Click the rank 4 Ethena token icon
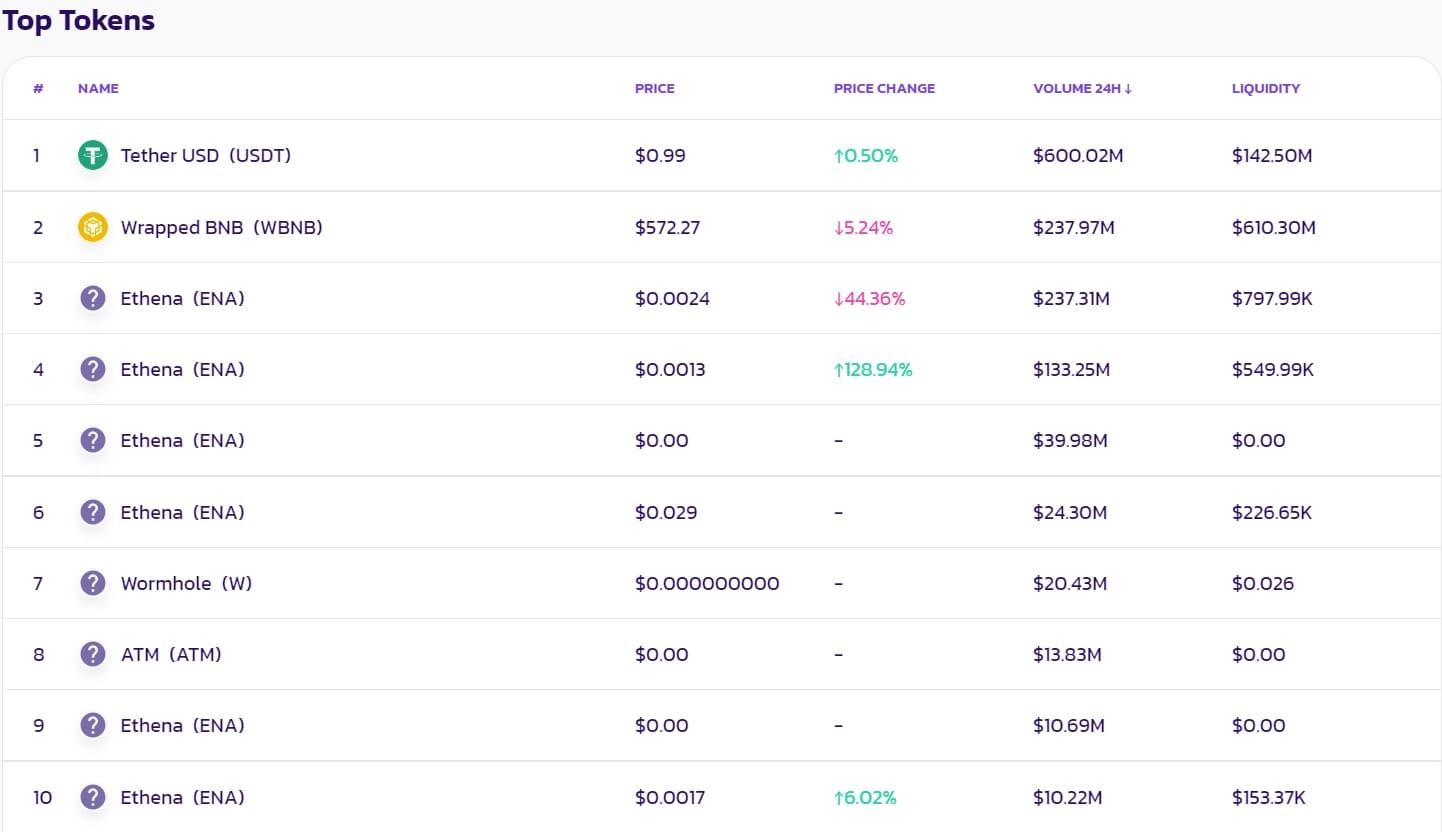1442x832 pixels. pyautogui.click(x=92, y=369)
